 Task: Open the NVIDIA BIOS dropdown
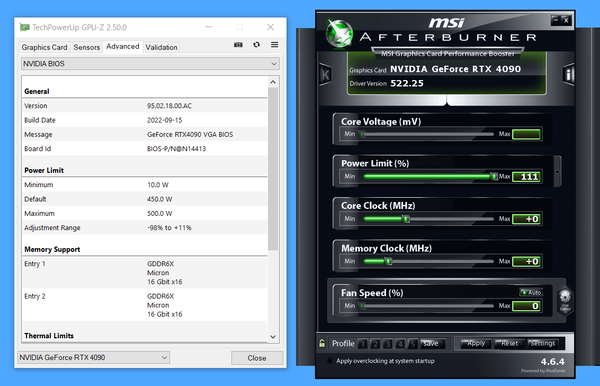click(x=150, y=64)
